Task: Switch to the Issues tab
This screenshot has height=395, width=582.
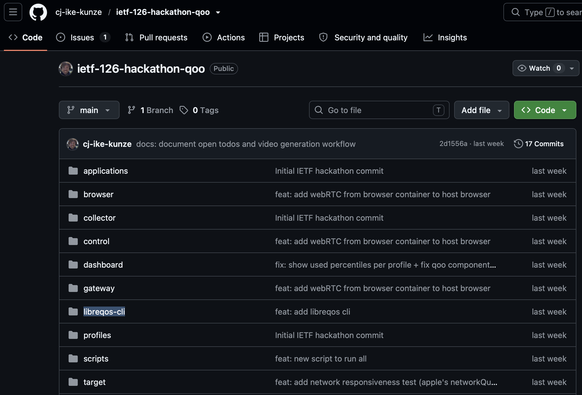Action: 82,37
